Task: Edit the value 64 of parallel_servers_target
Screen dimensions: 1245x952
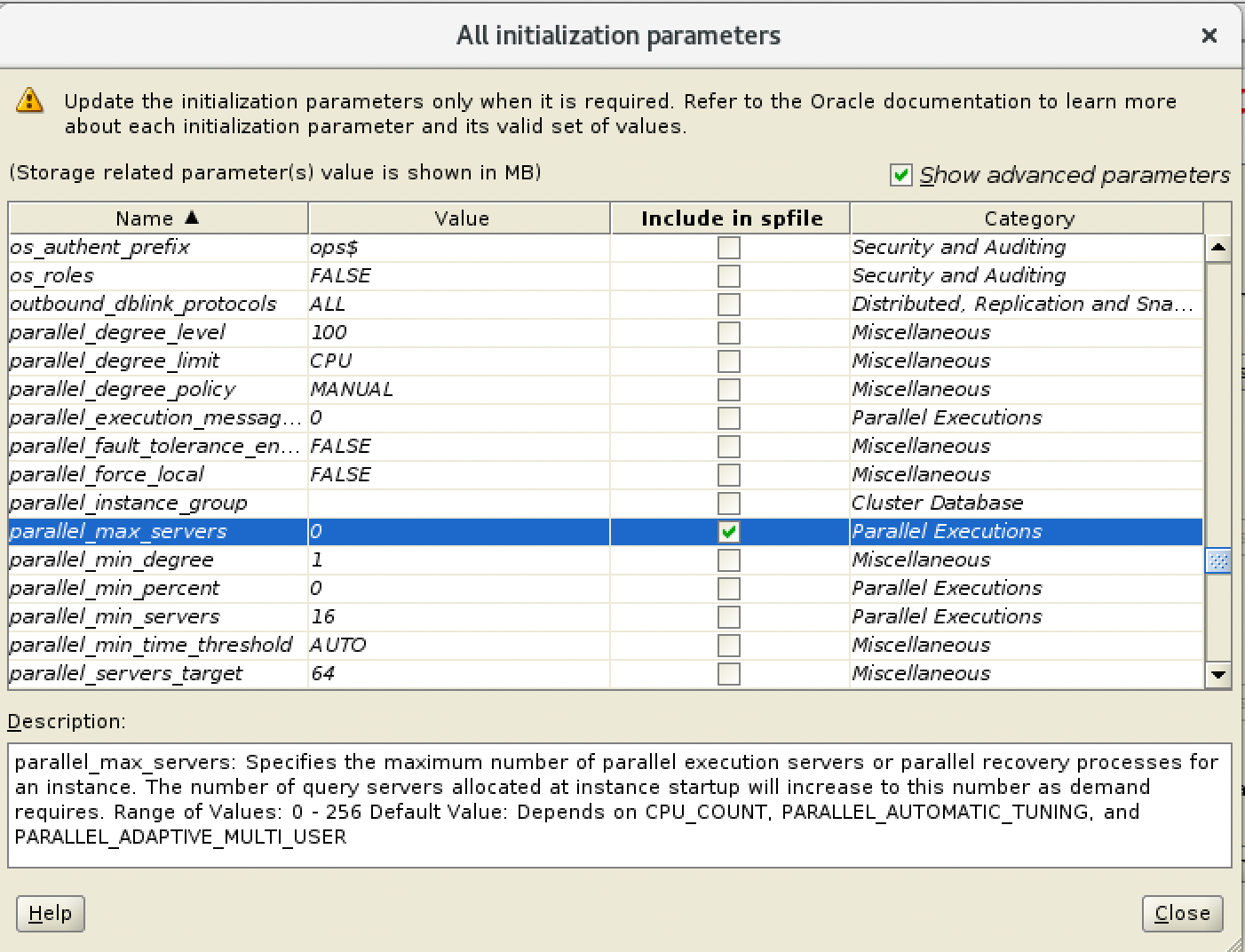Action: (x=459, y=674)
